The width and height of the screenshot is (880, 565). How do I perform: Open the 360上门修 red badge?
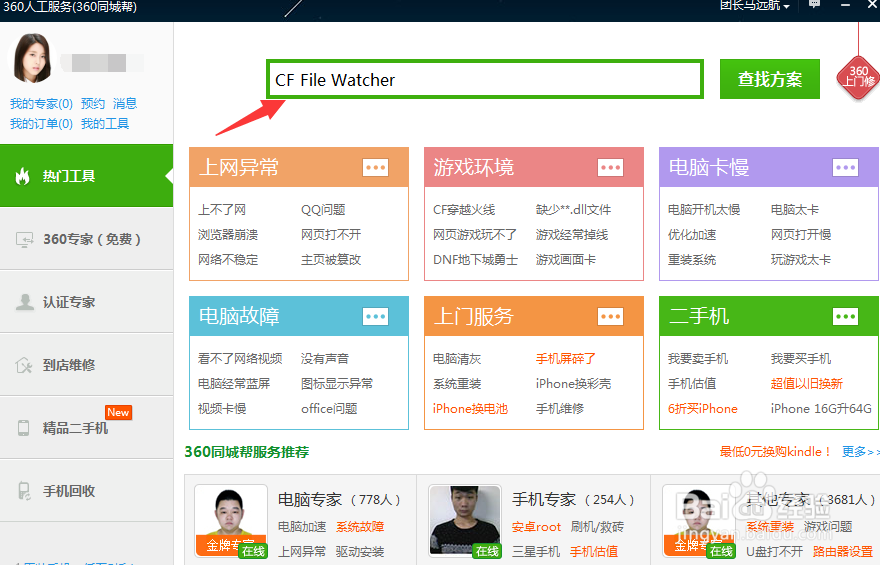pyautogui.click(x=858, y=77)
